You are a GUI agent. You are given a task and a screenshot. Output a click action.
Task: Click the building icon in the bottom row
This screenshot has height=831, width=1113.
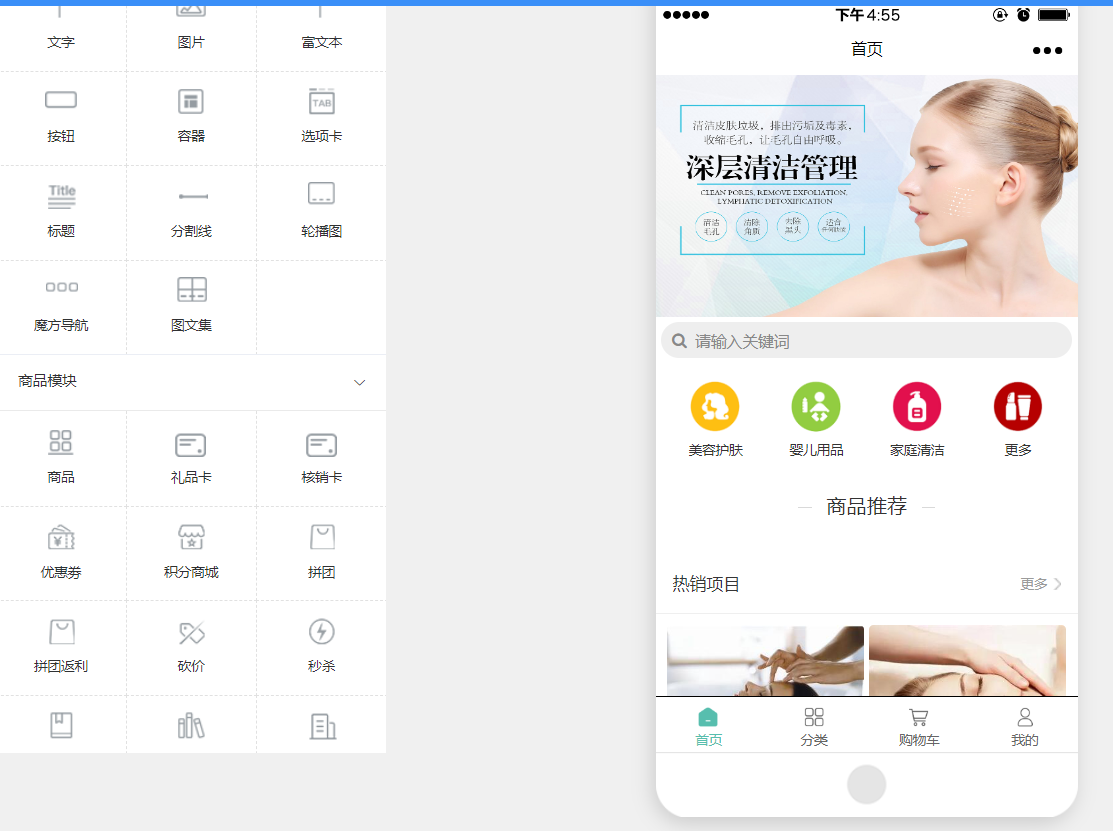[x=322, y=726]
